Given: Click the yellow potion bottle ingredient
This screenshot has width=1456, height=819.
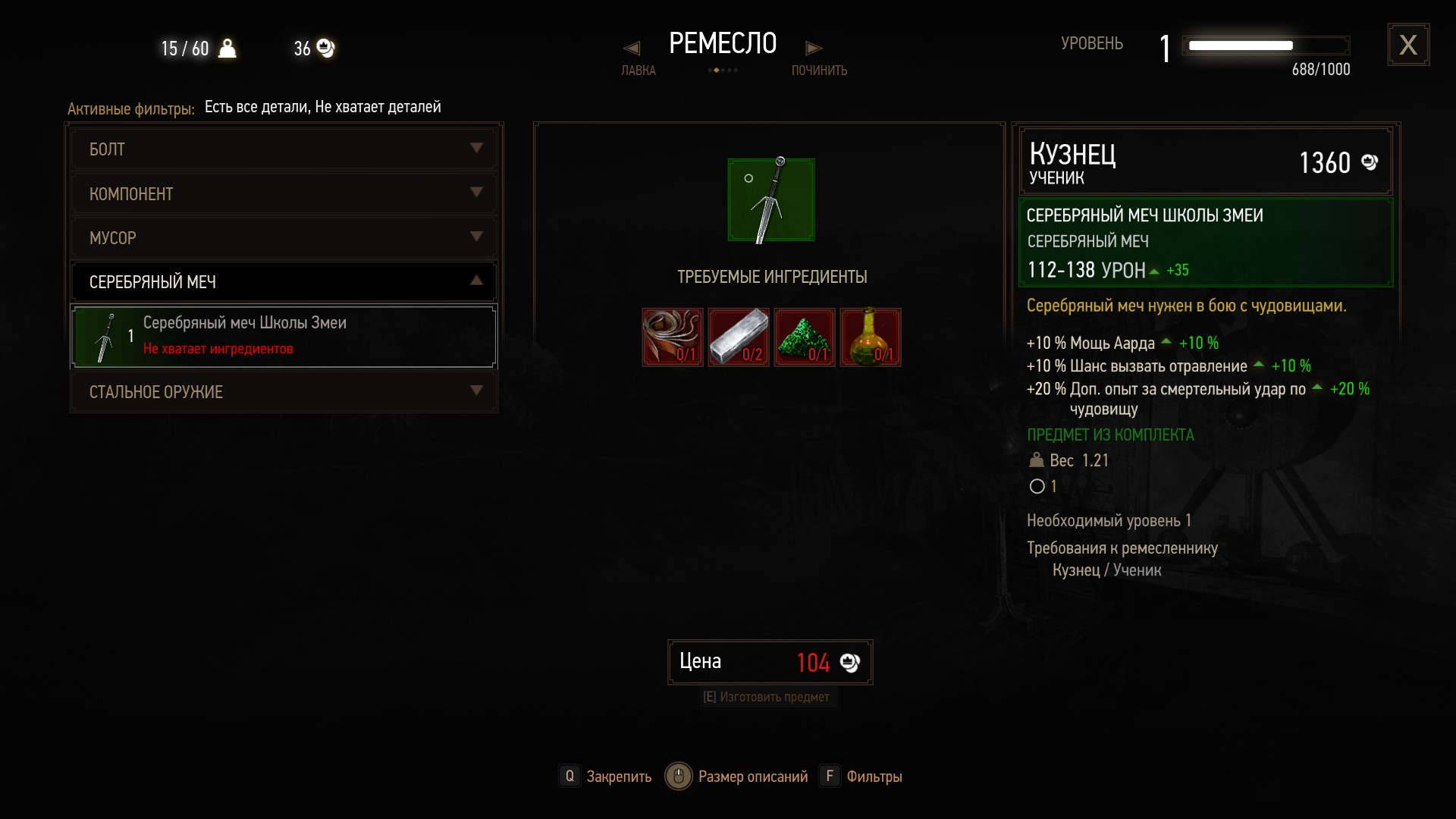Looking at the screenshot, I should (x=871, y=337).
